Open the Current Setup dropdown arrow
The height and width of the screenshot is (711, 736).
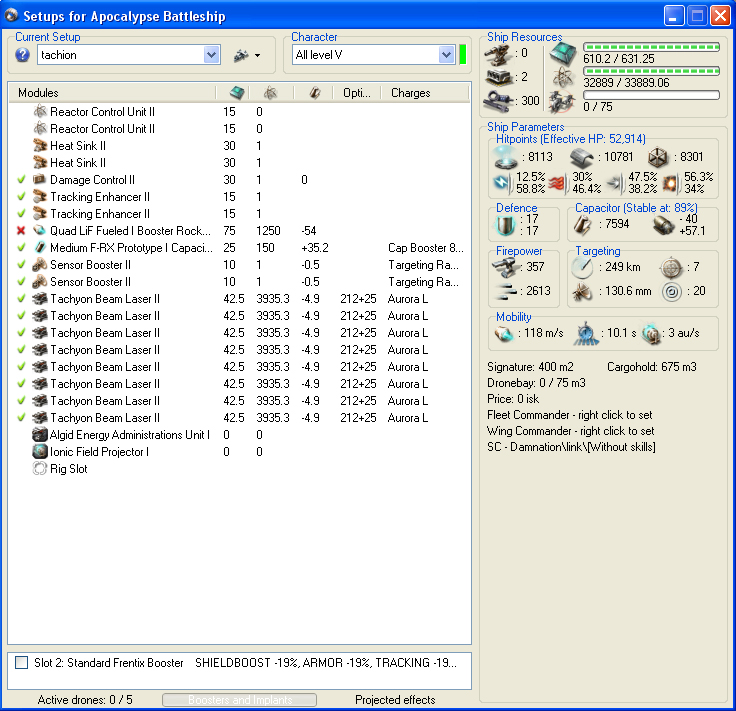[212, 55]
